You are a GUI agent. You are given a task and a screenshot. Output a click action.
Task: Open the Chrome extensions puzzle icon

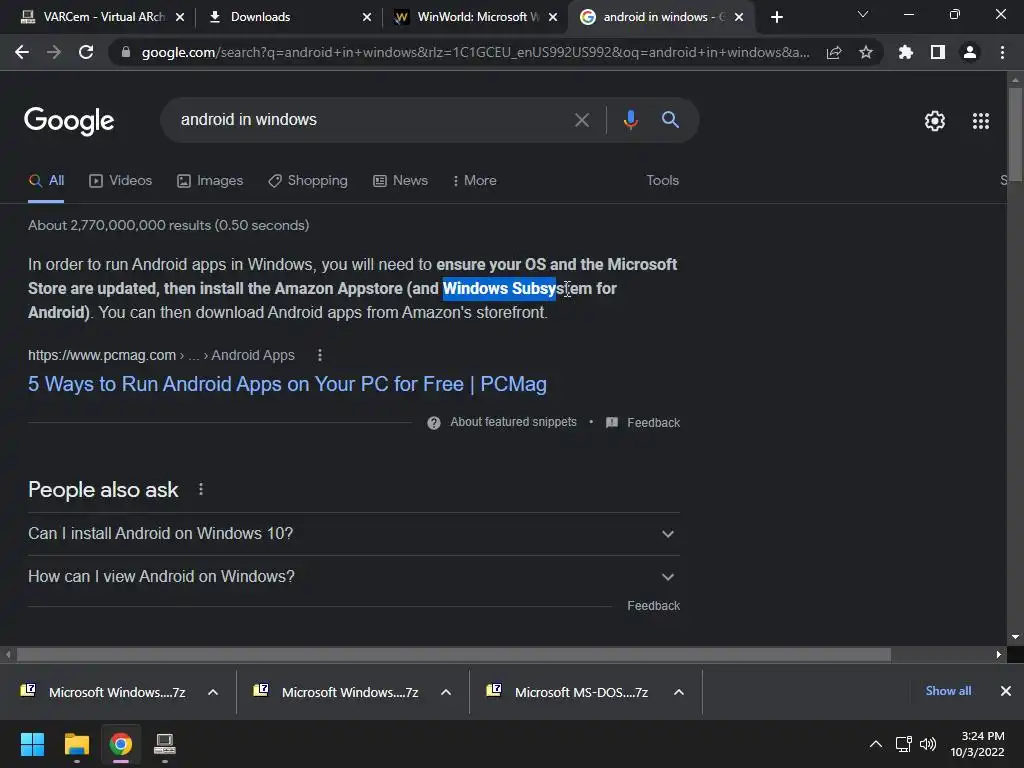click(906, 52)
